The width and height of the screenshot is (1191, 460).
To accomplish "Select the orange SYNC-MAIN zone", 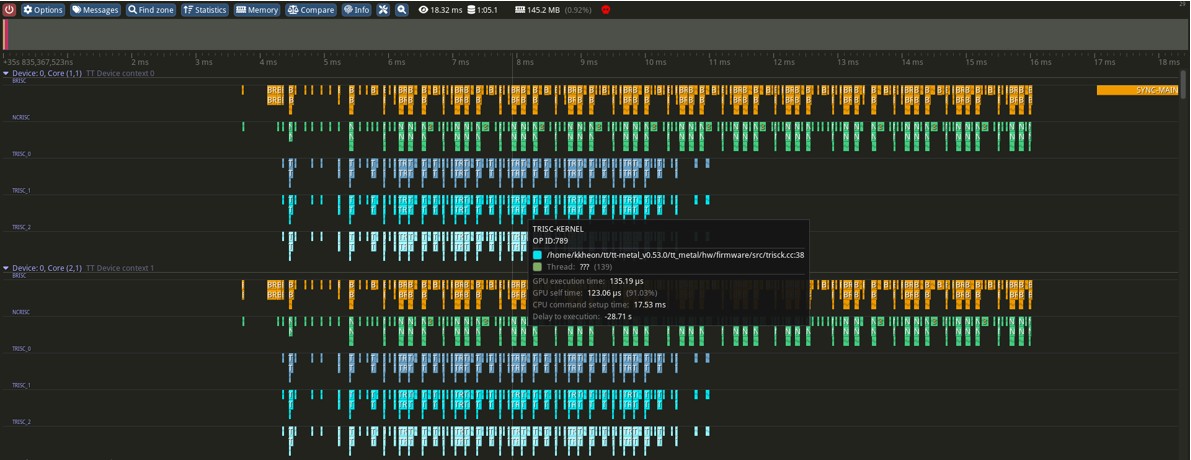I will tap(1137, 90).
